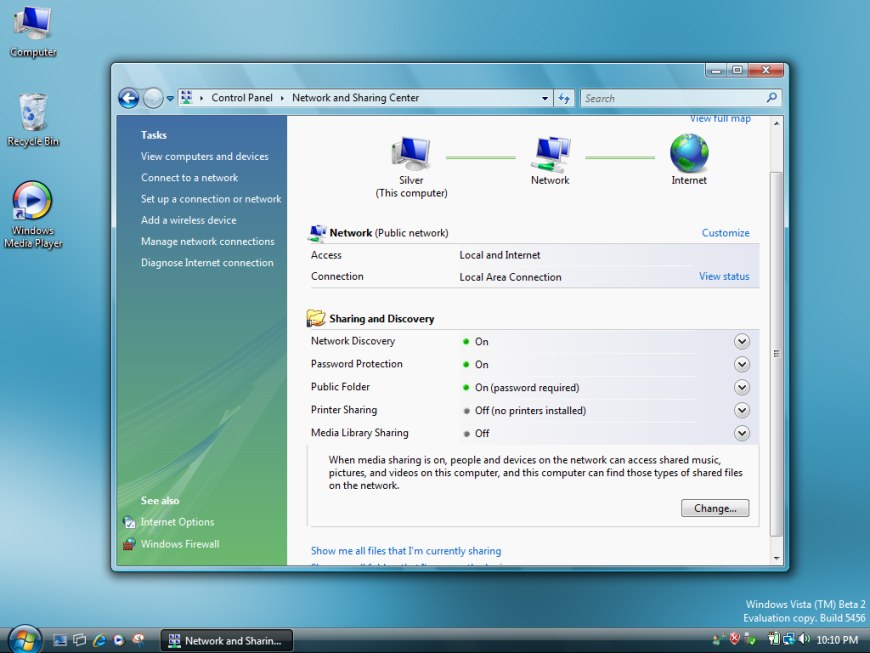
Task: Click the View full map link
Action: [720, 119]
